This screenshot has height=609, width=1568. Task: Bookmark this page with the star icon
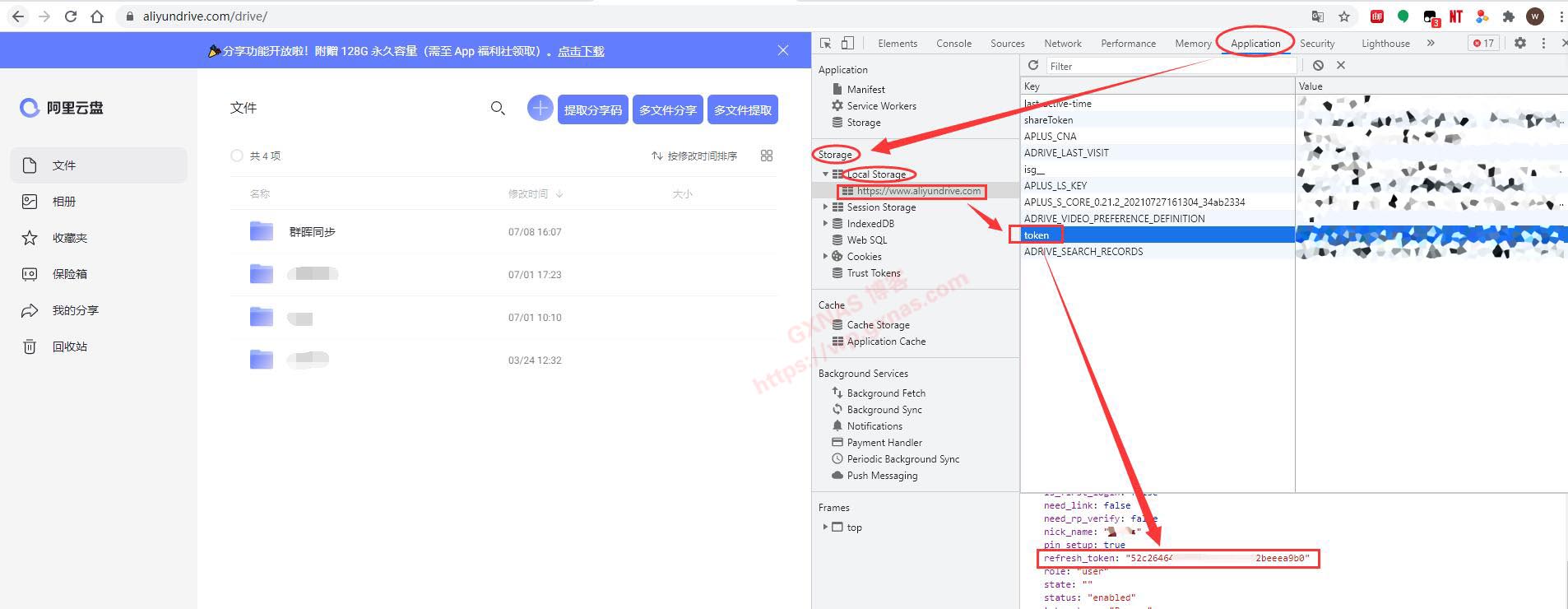point(1344,16)
